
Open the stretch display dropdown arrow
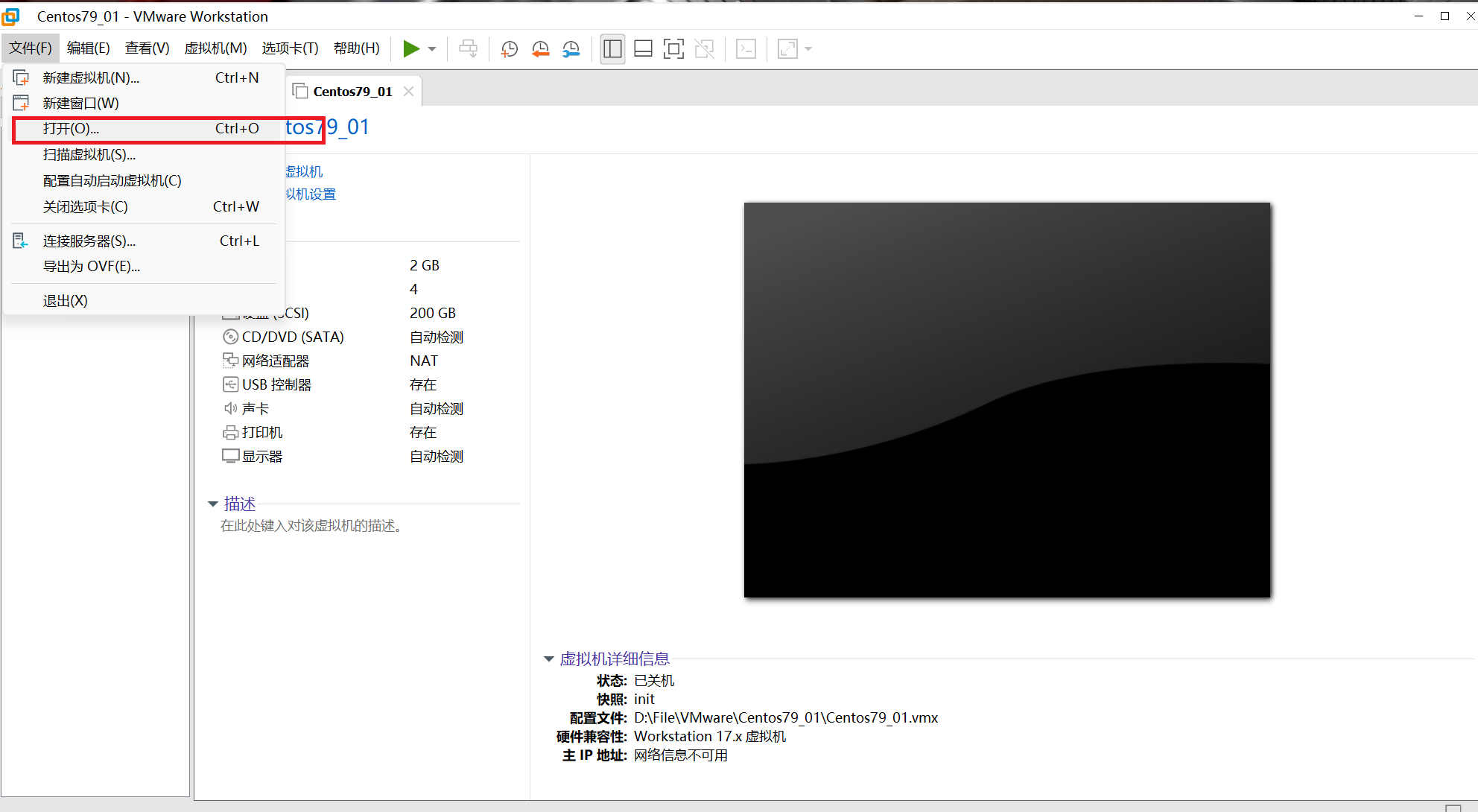click(x=808, y=49)
